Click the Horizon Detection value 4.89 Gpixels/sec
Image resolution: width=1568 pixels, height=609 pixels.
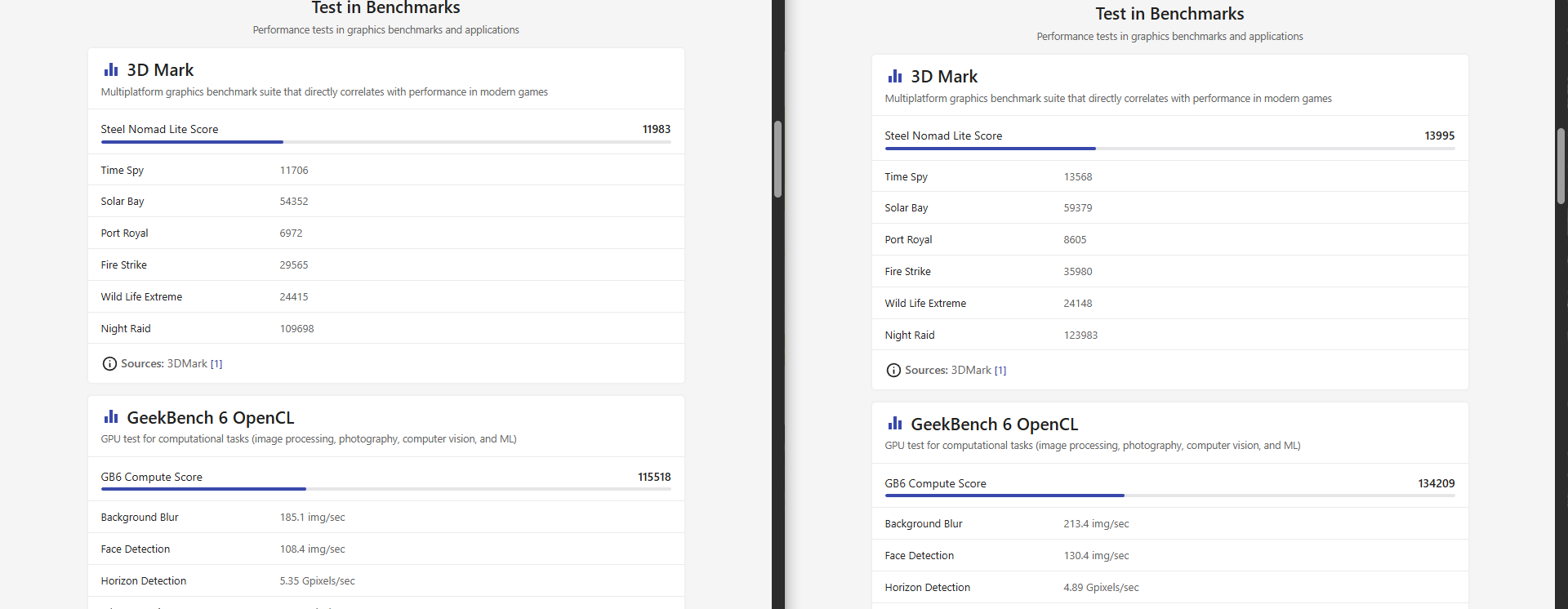pyautogui.click(x=1101, y=588)
